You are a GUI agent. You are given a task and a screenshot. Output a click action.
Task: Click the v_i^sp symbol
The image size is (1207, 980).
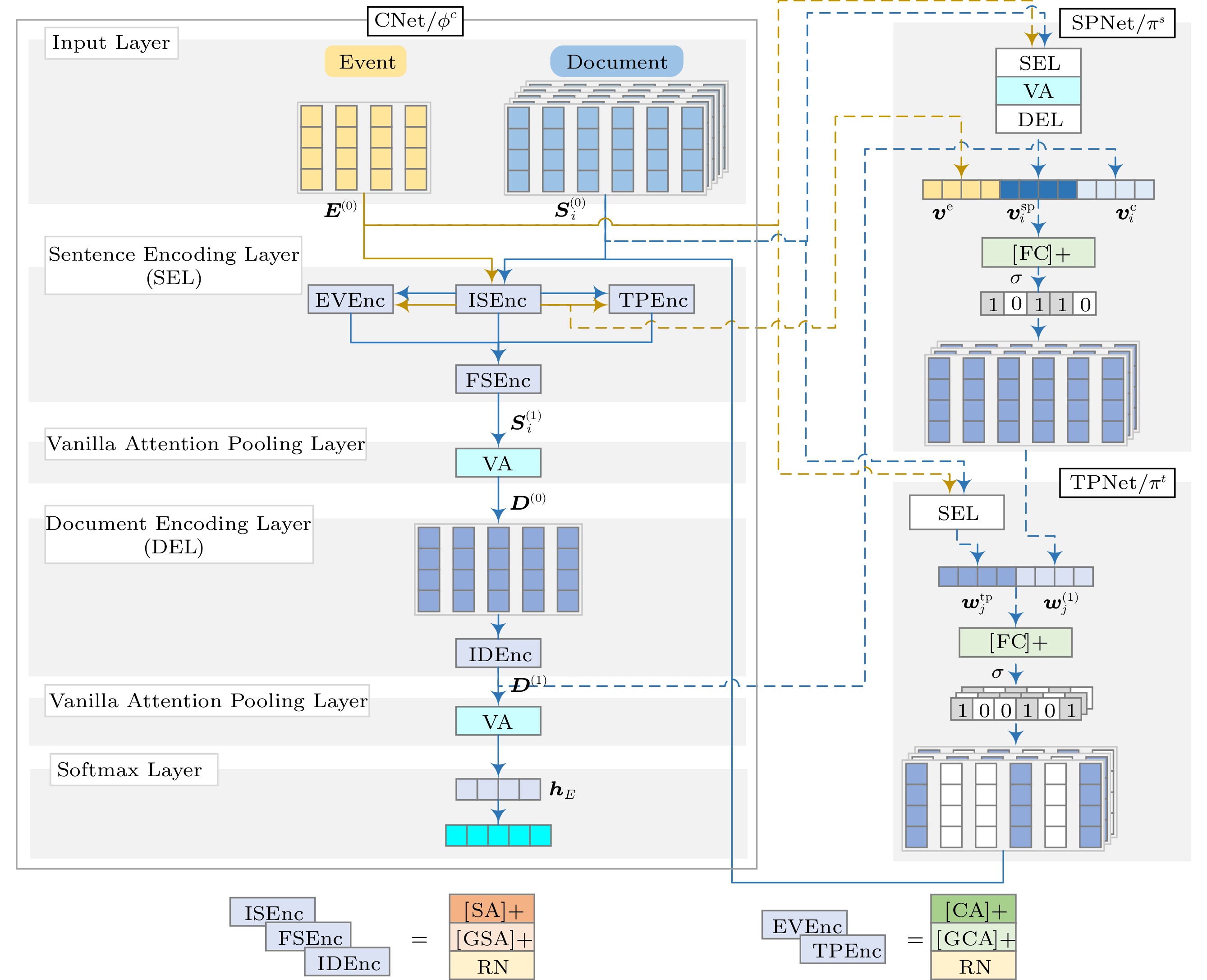pos(1021,212)
